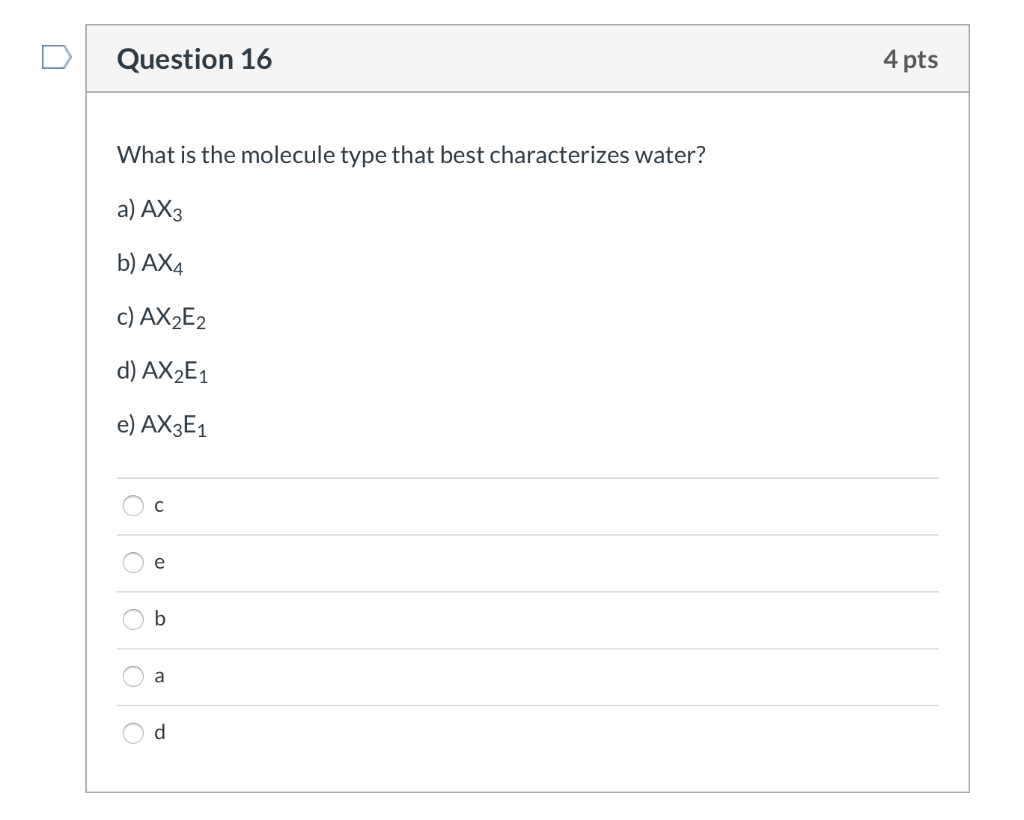Click the letter b option row

point(158,620)
